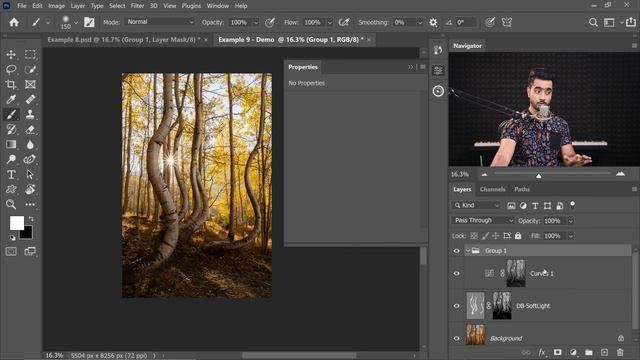Select the Lasso tool

coord(11,69)
